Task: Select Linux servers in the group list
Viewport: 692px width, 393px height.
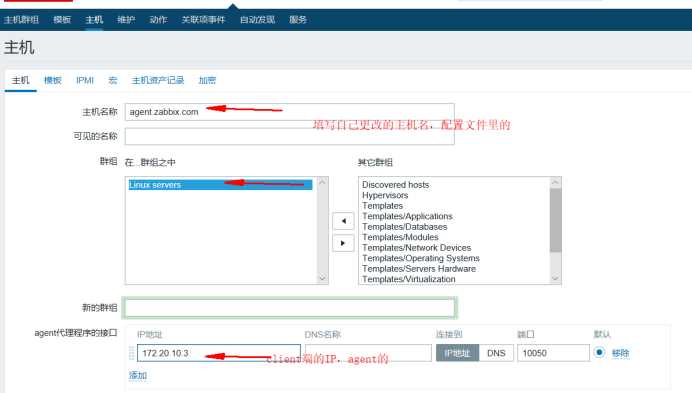Action: click(x=220, y=185)
